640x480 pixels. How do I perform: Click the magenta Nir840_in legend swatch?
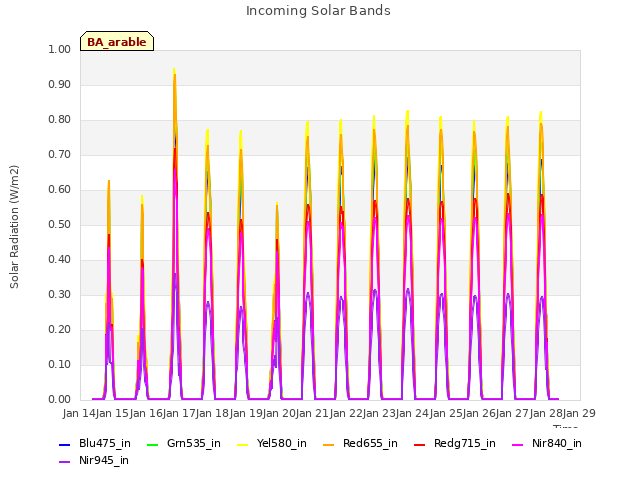(x=518, y=444)
